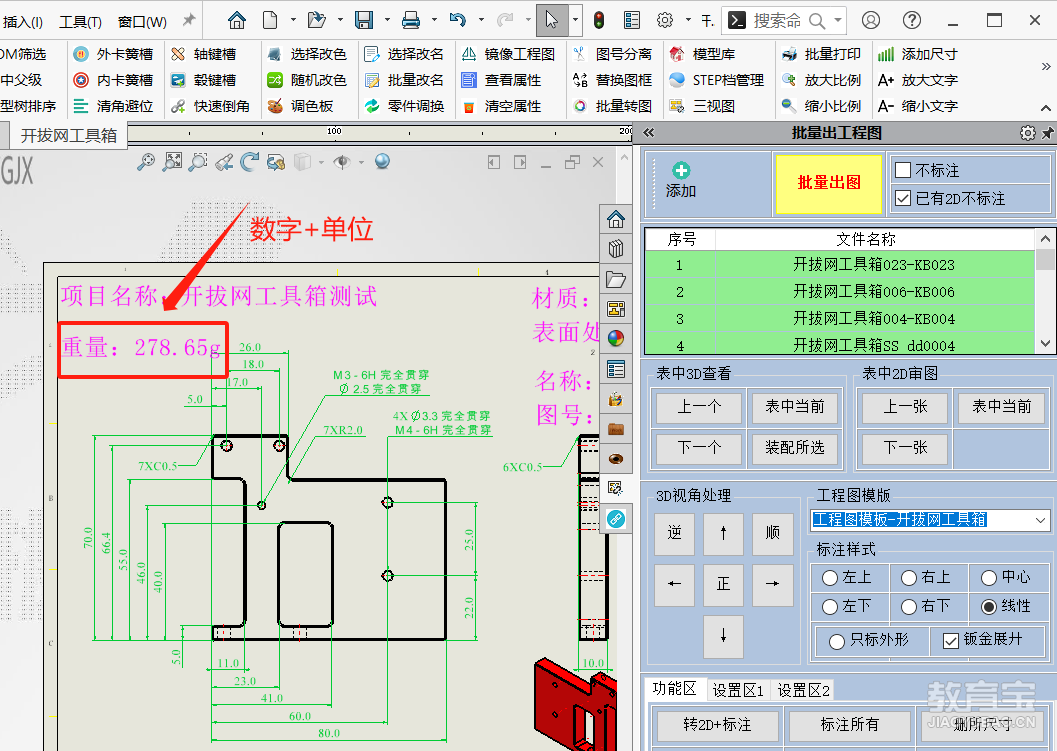Click the yellow 批量出图 button

[829, 183]
